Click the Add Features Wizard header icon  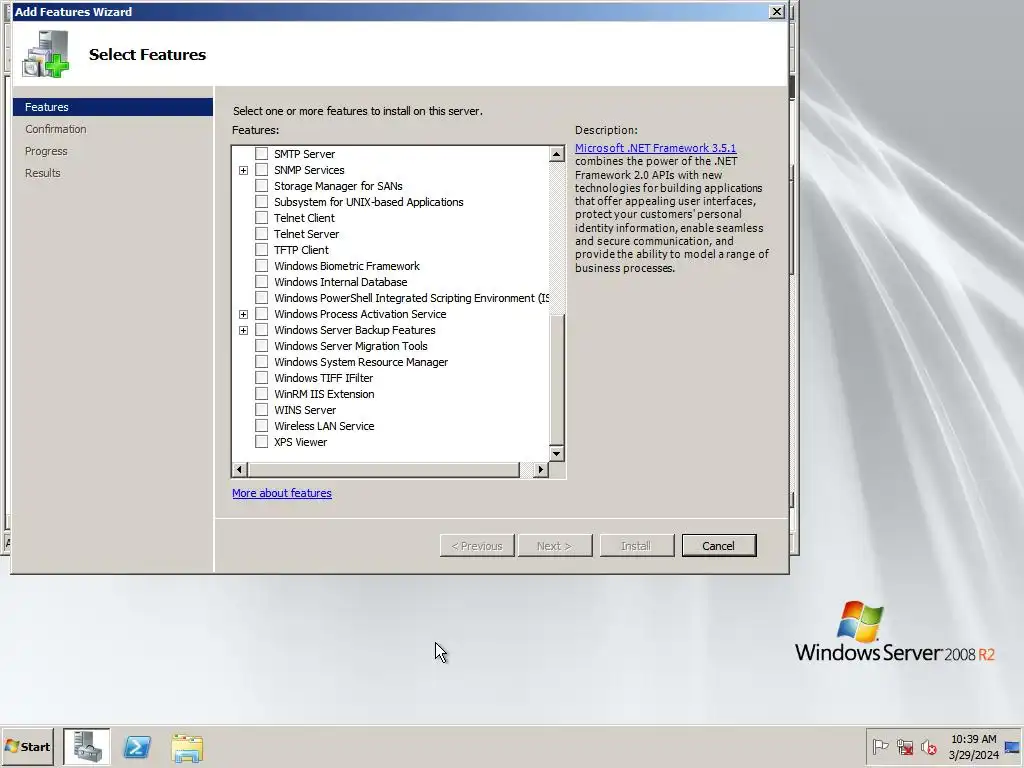pyautogui.click(x=46, y=54)
